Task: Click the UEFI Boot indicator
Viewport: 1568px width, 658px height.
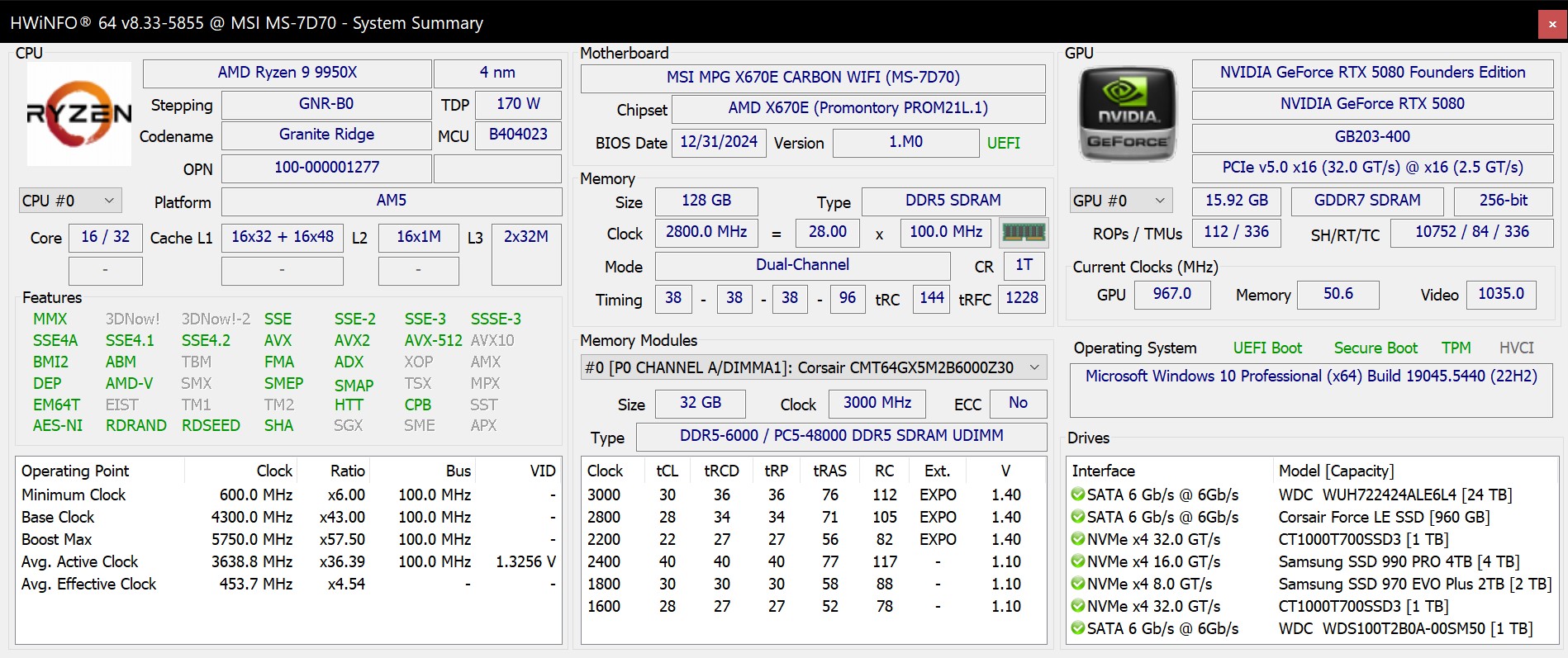Action: pos(1267,348)
